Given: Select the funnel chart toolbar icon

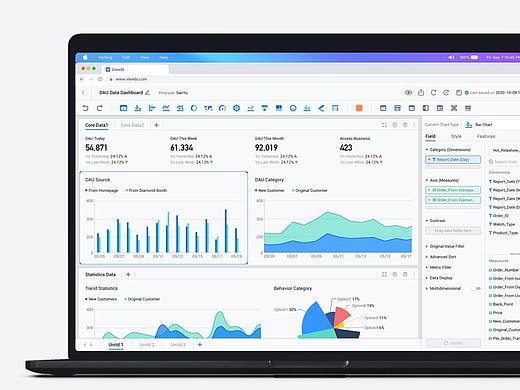Looking at the screenshot, I should (x=265, y=108).
